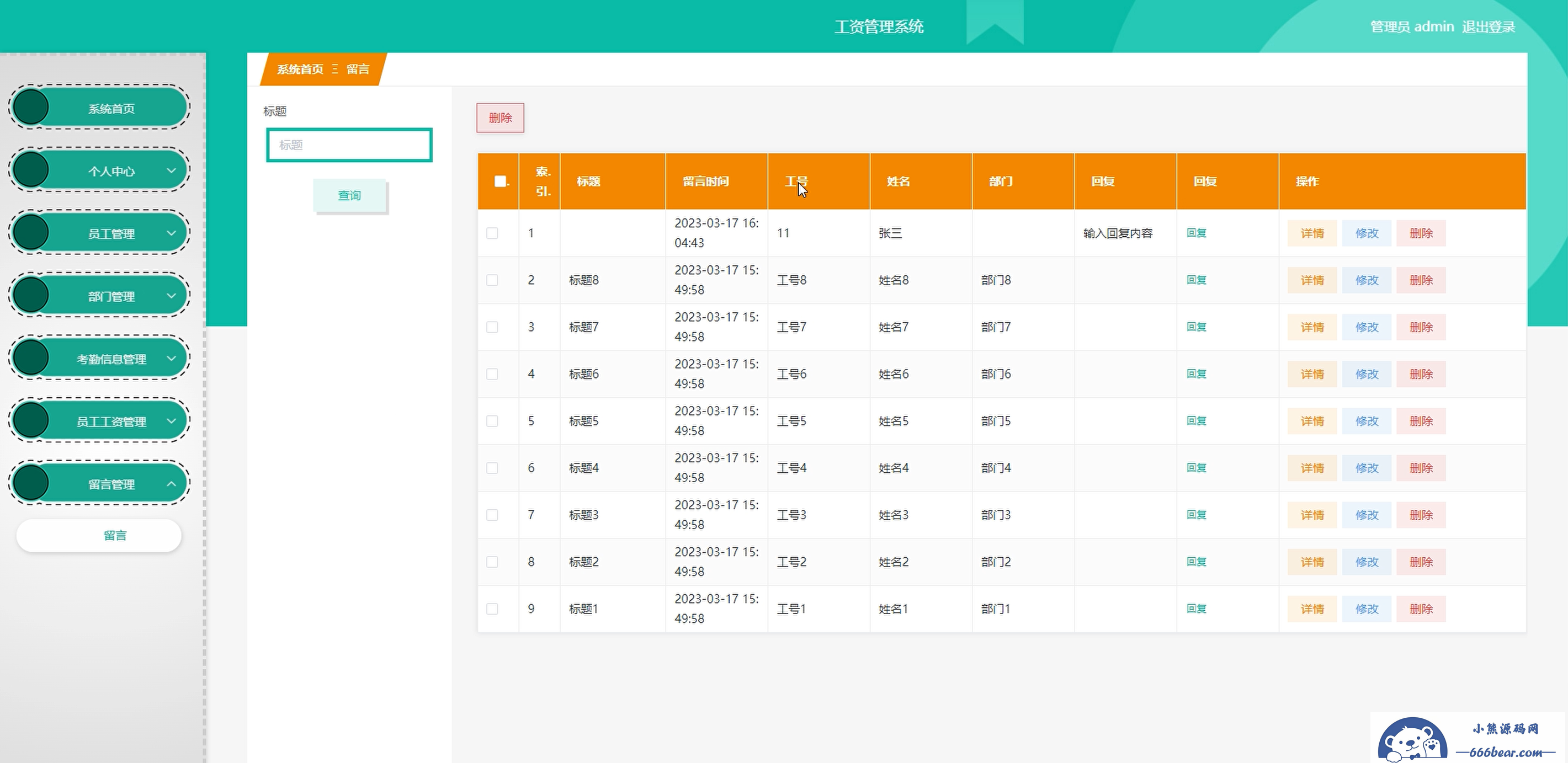Open 详情 for the 标题8 row
1568x763 pixels.
pos(1312,280)
